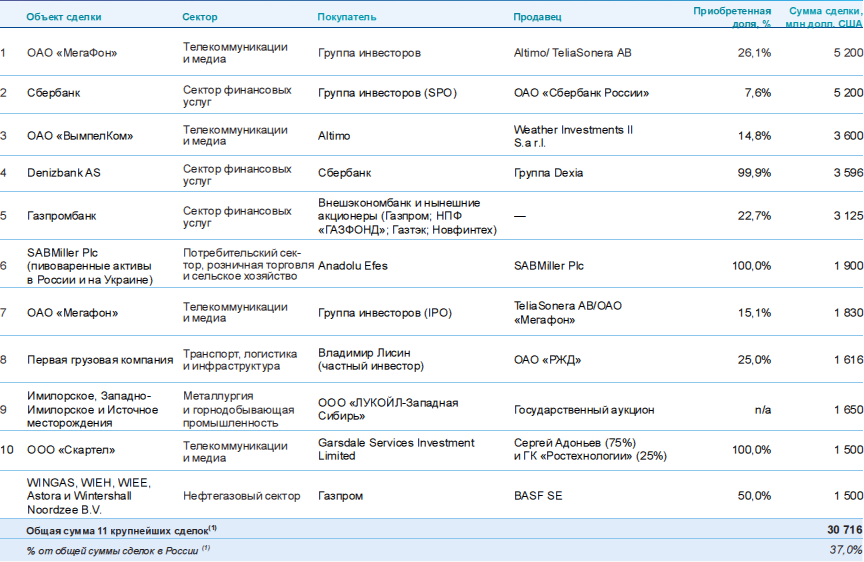
Task: Click the 'BASF SE' seller cell
Action: [x=538, y=496]
